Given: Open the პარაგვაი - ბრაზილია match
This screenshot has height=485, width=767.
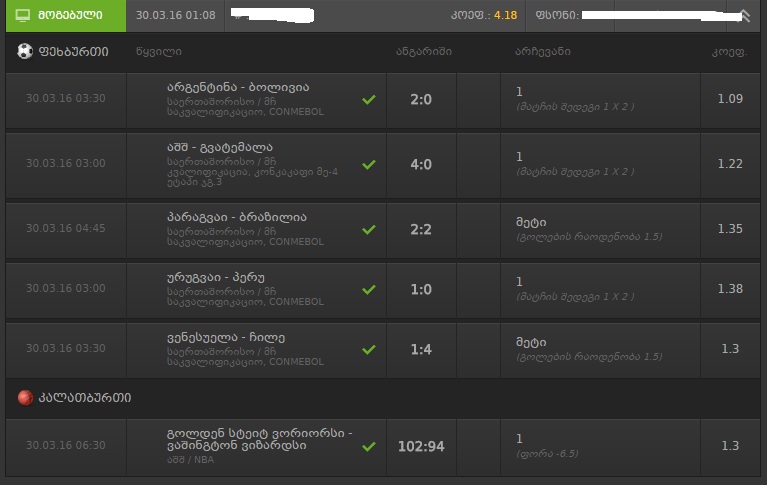Looking at the screenshot, I should coord(237,217).
